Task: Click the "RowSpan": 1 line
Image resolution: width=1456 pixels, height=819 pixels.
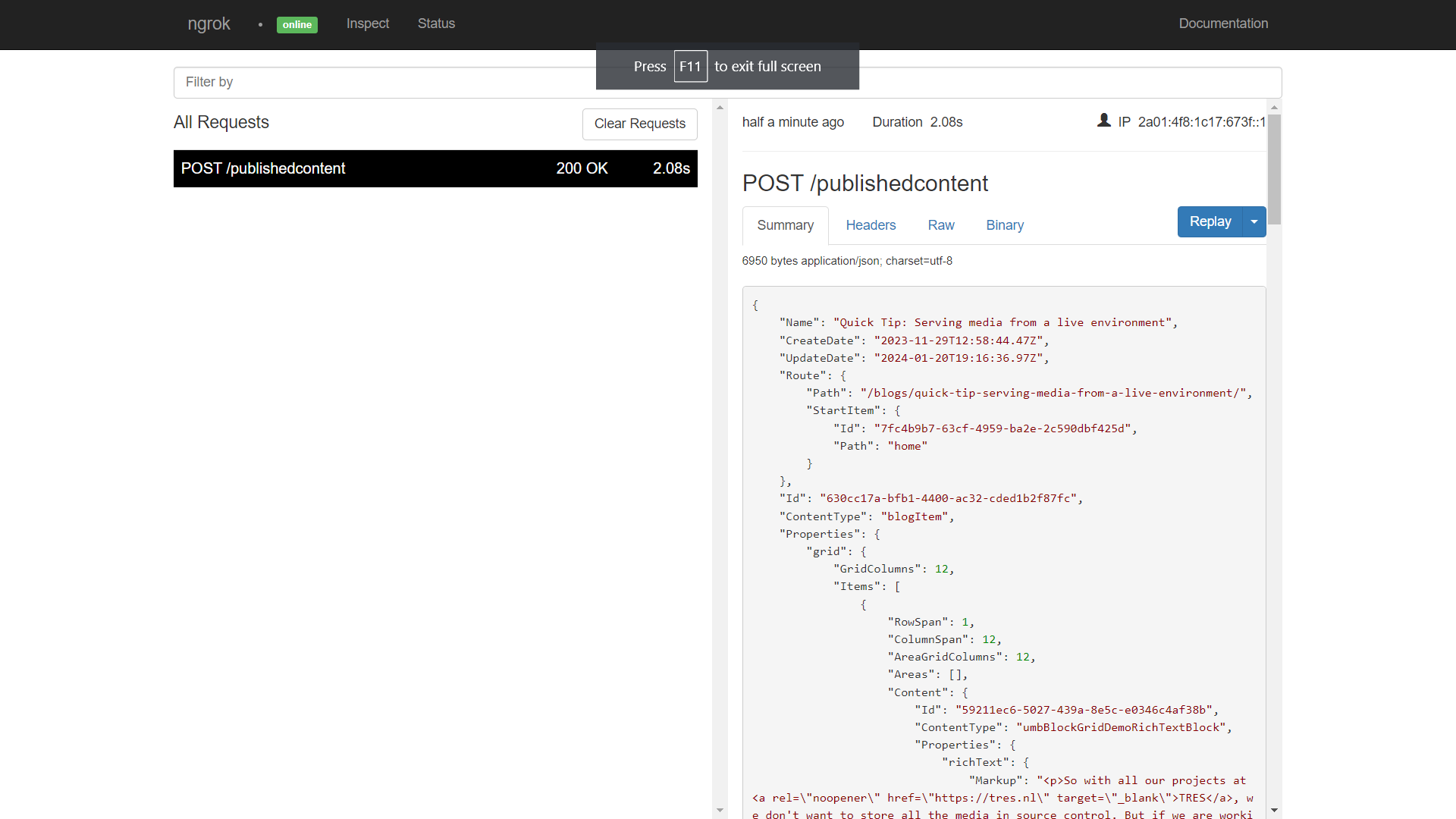Action: [x=931, y=622]
